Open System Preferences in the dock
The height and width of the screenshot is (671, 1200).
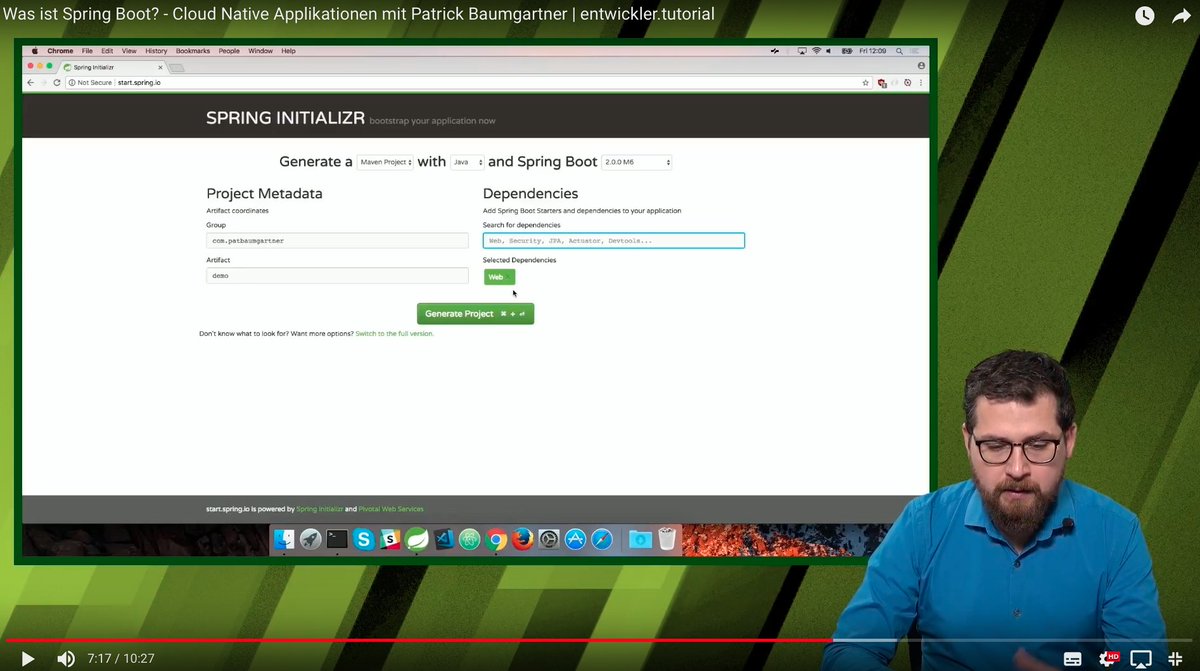(x=549, y=540)
